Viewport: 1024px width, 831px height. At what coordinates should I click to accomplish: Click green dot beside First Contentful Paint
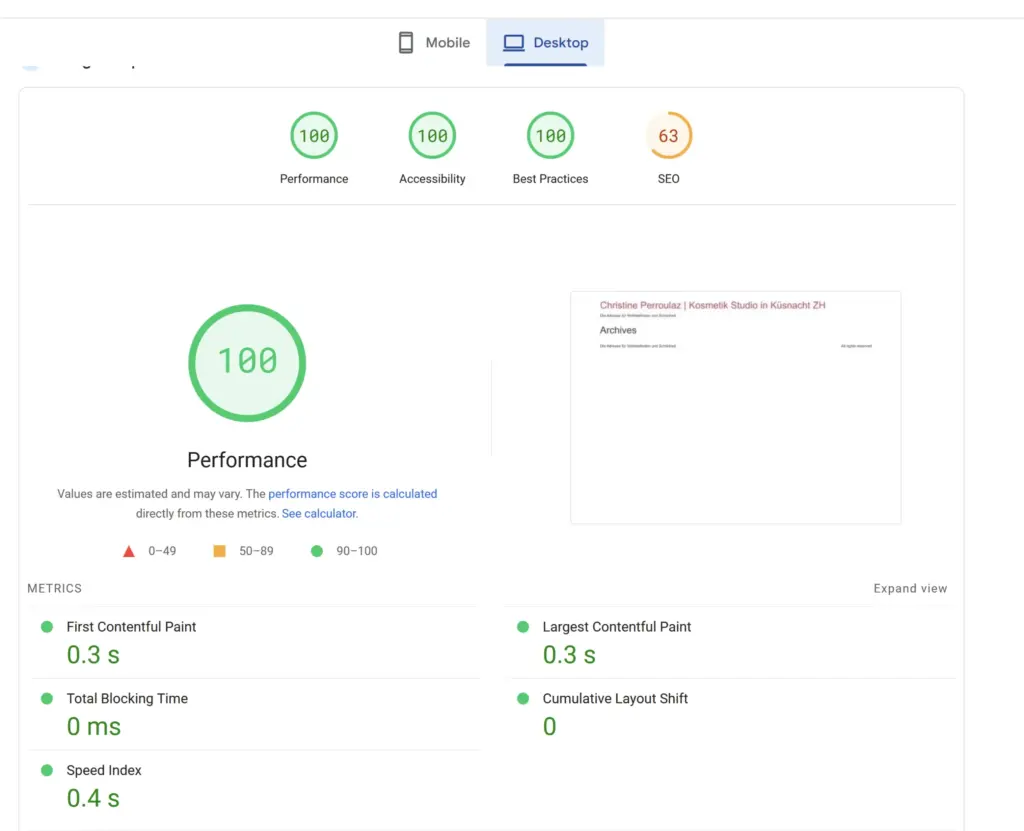click(x=47, y=627)
